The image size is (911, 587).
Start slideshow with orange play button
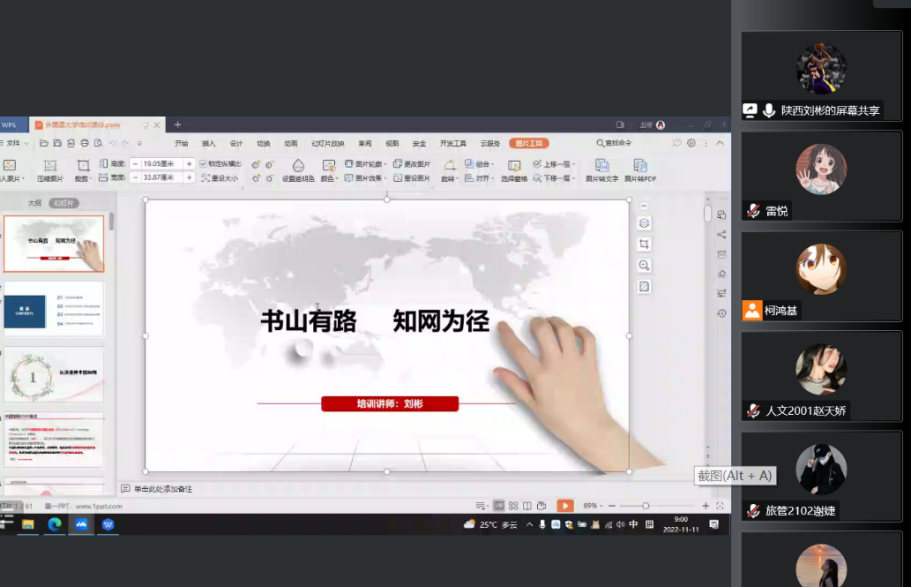point(565,506)
